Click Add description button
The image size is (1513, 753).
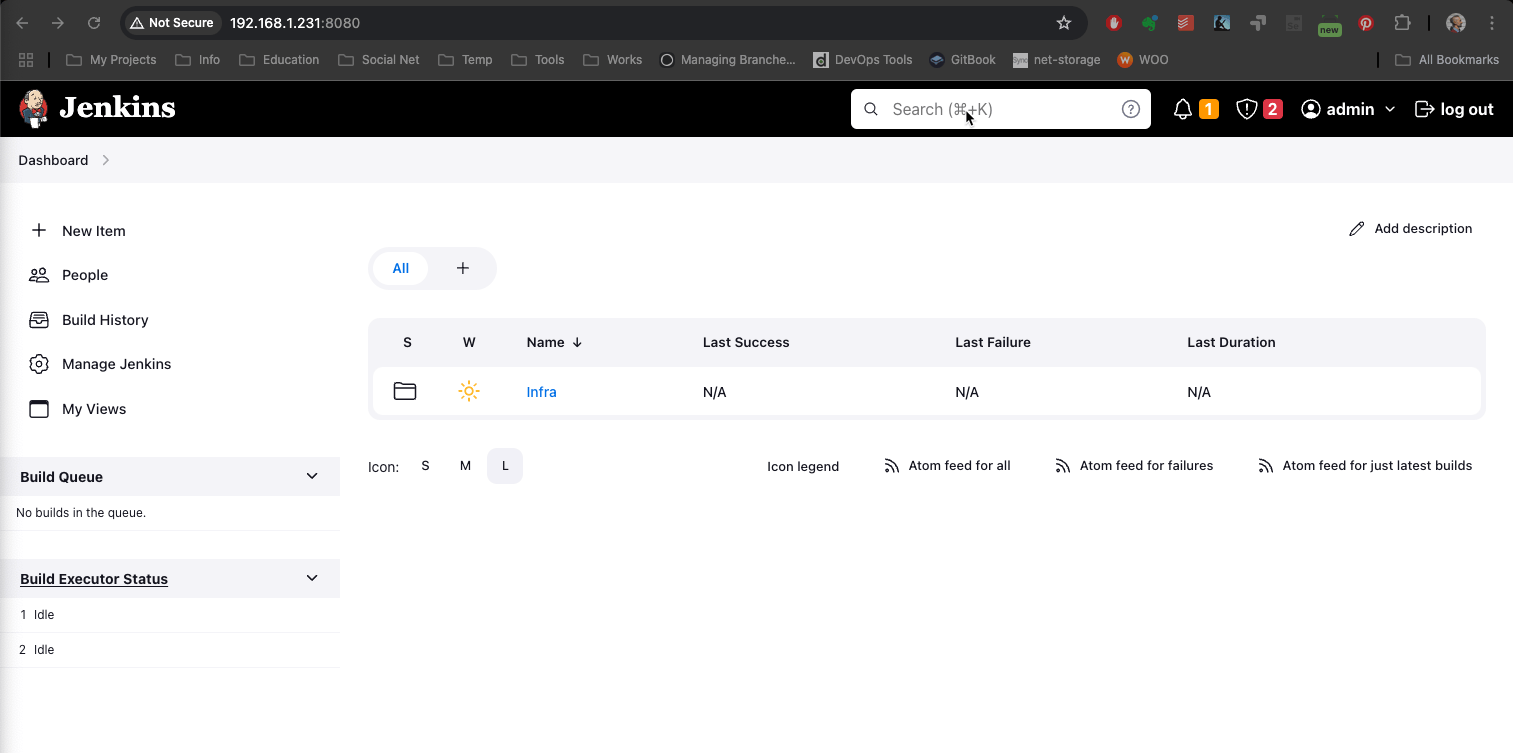coord(1411,229)
